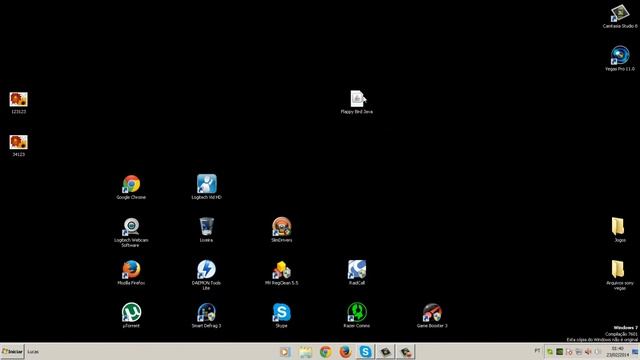640x360 pixels.
Task: Switch to Skype from the taskbar
Action: pos(365,352)
